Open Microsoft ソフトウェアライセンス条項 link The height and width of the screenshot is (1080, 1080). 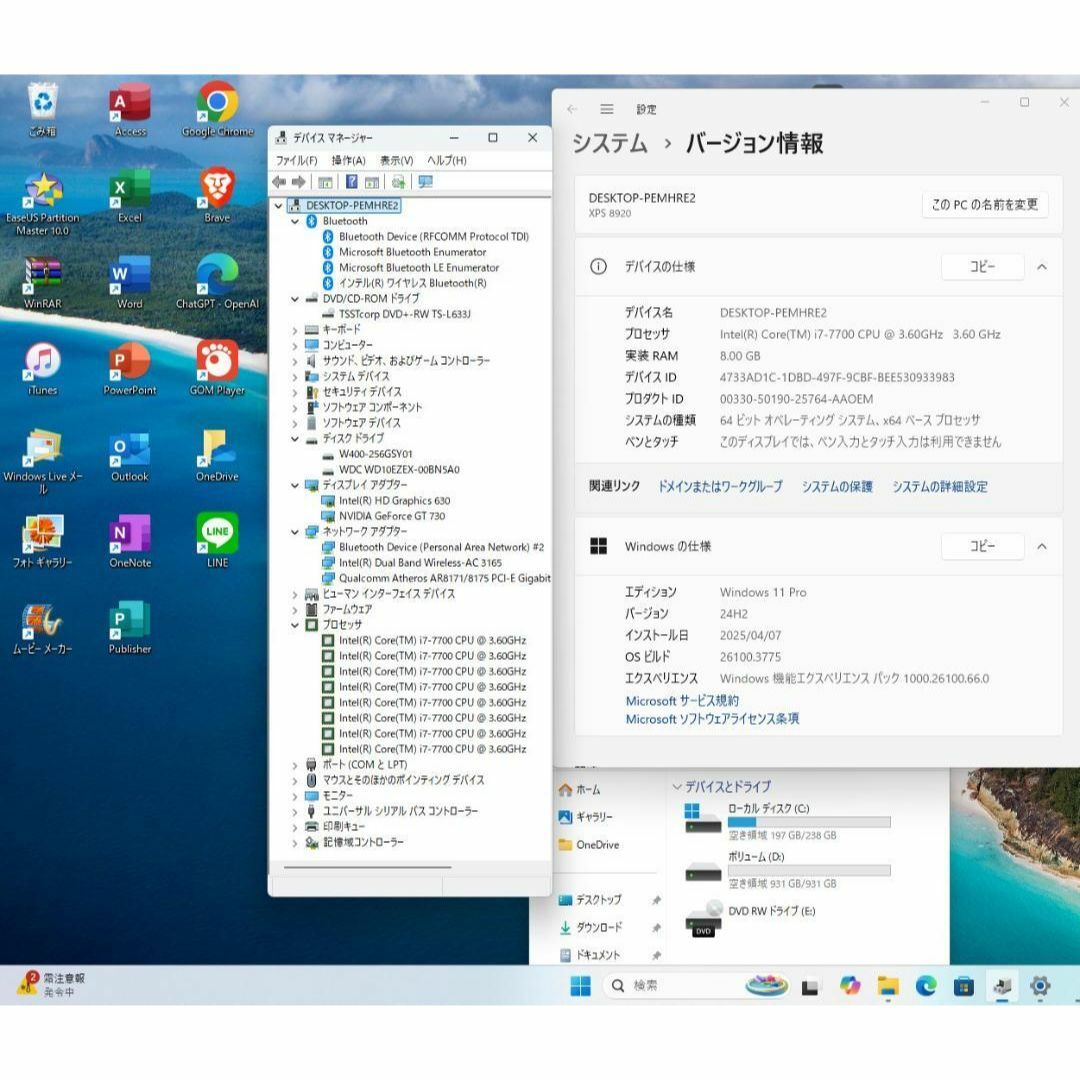coord(712,719)
